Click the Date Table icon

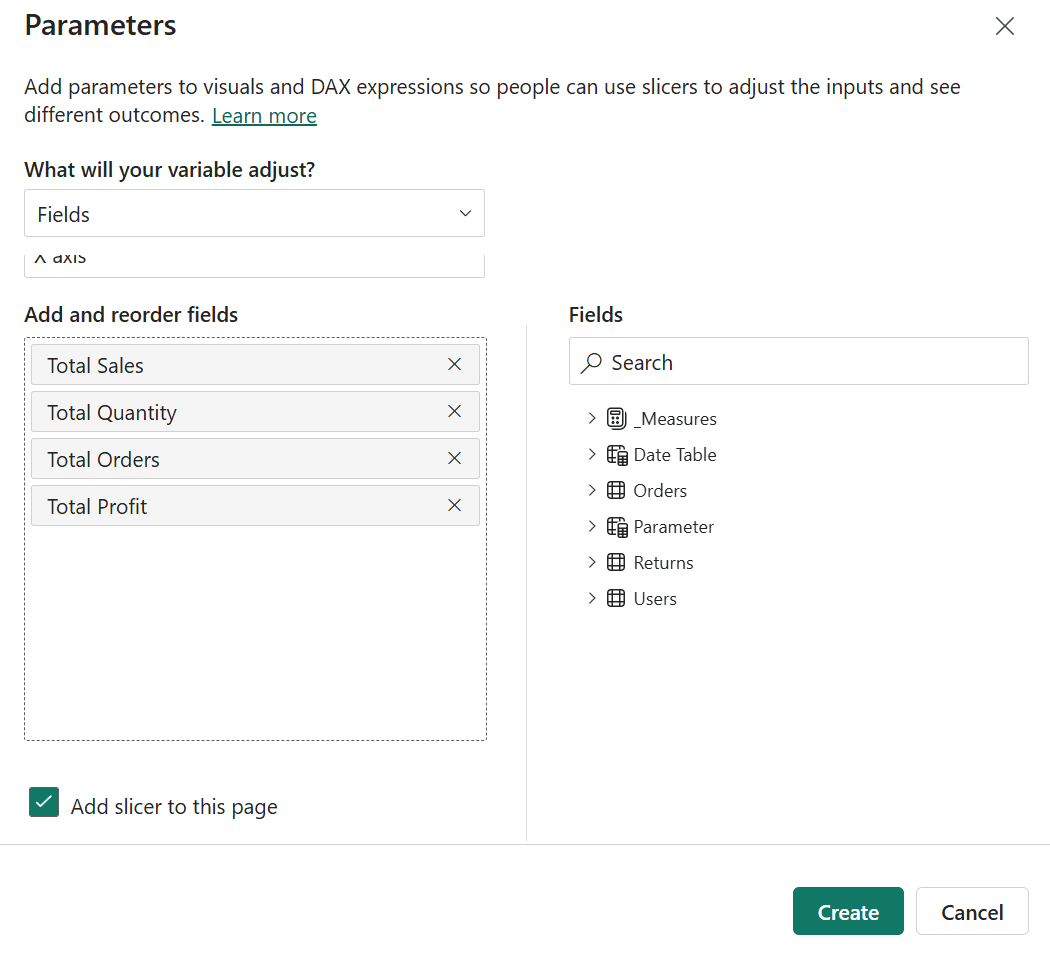tap(616, 455)
